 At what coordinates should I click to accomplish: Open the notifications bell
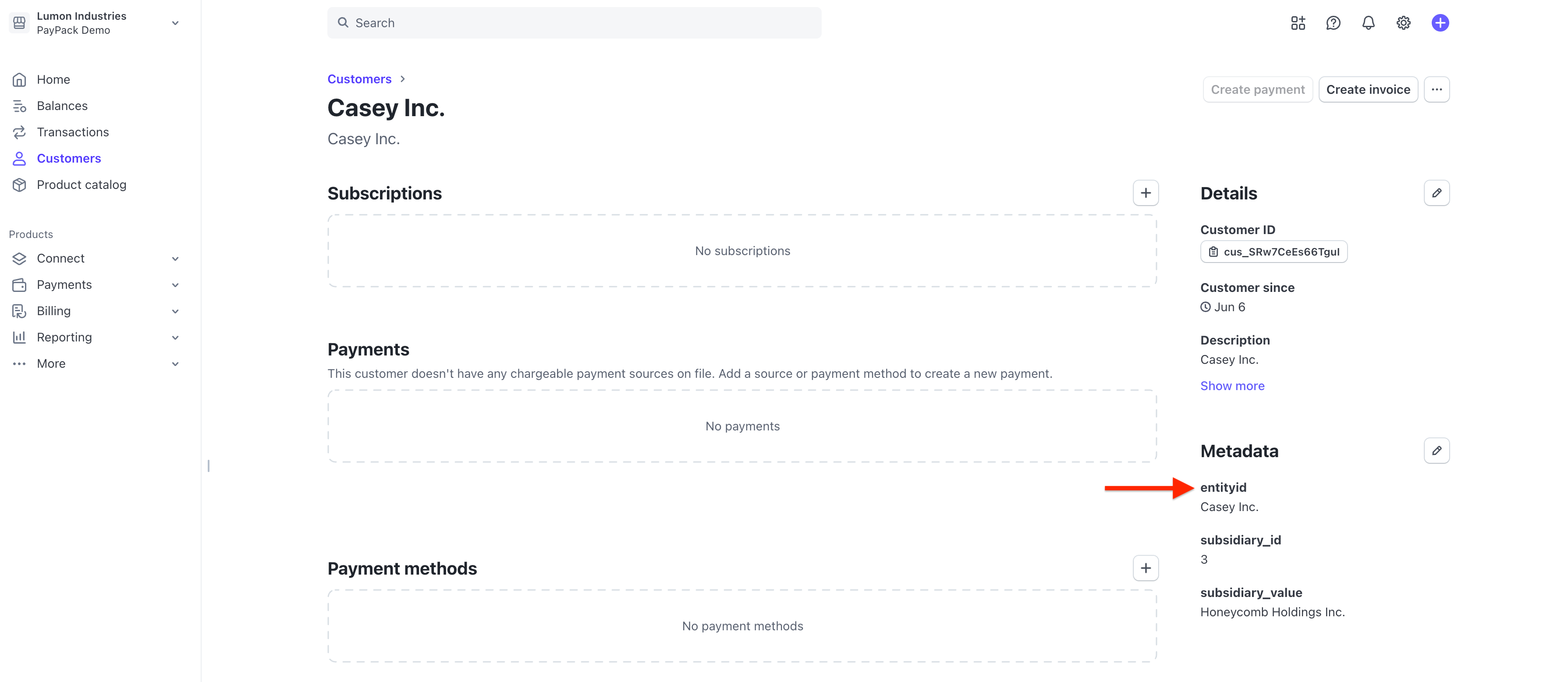(1368, 22)
